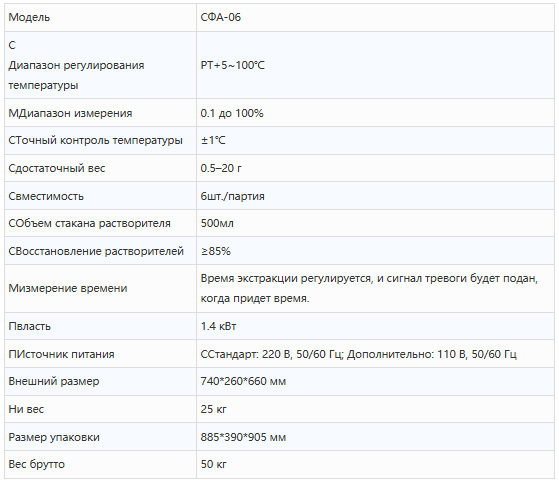The image size is (559, 480).
Task: Click 'МДиапазон измерения' row label
Action: (x=70, y=113)
